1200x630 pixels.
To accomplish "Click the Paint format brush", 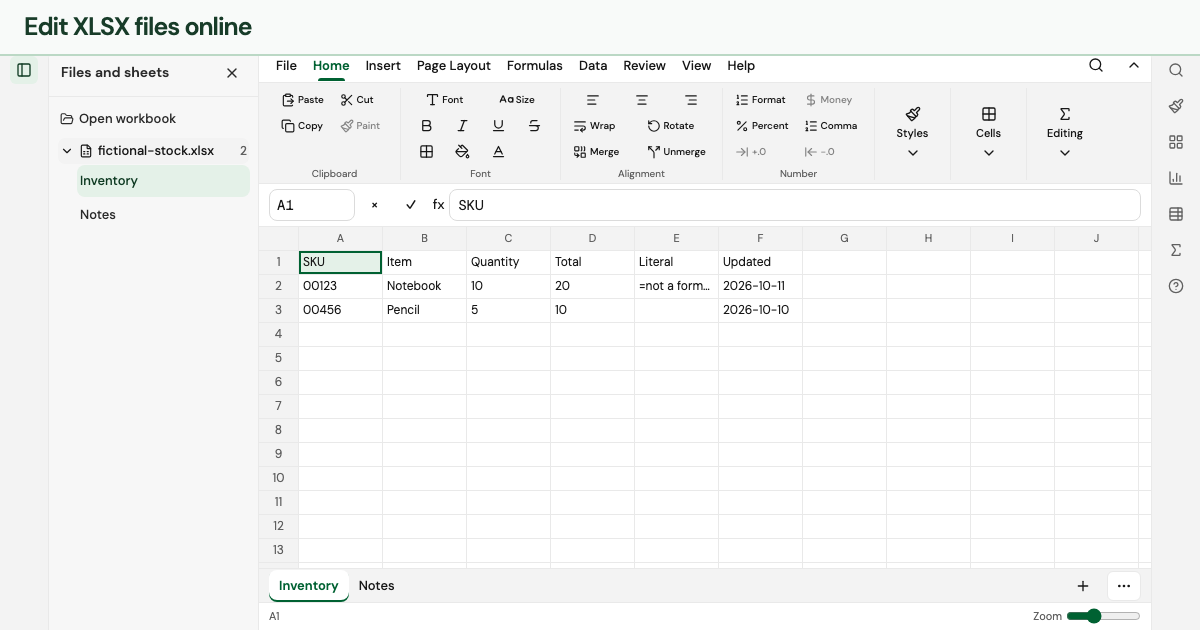I will [360, 126].
